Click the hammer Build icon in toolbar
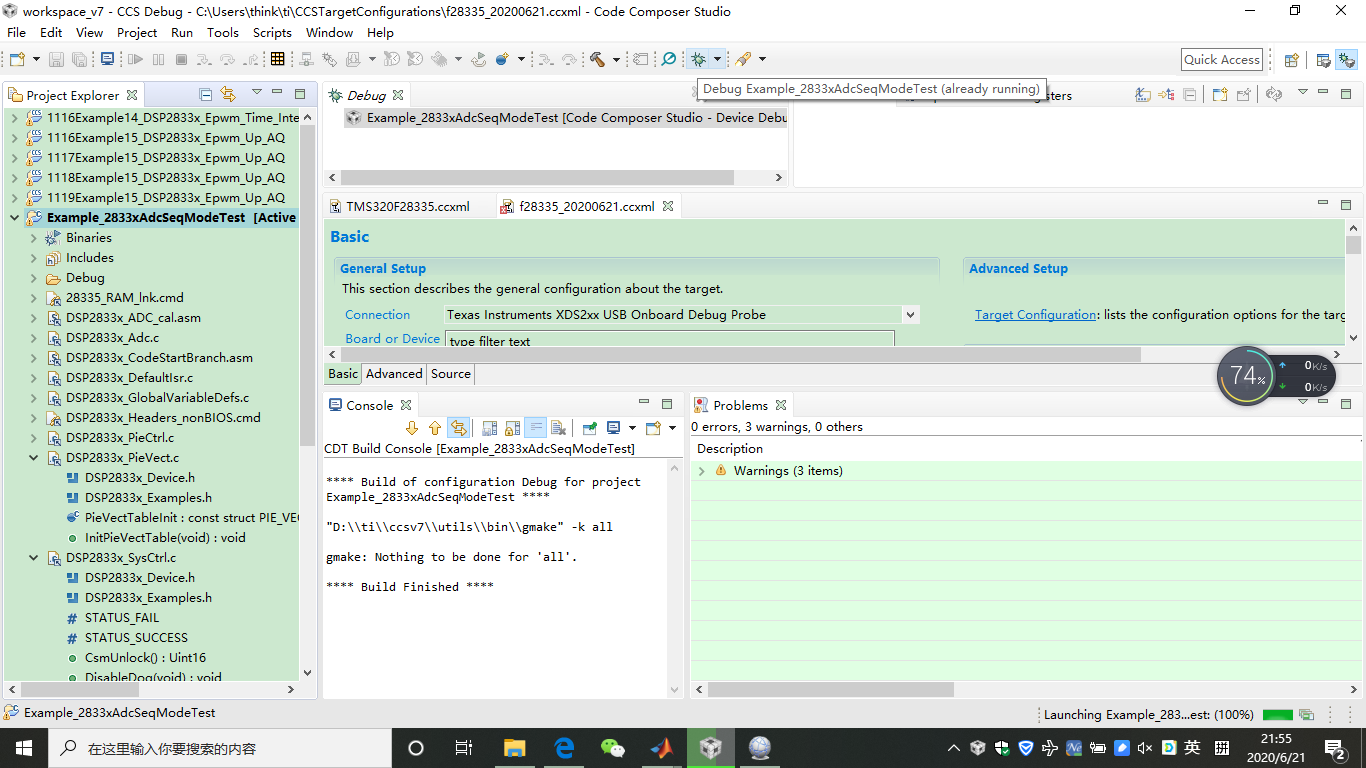Viewport: 1366px width, 768px height. click(x=597, y=60)
